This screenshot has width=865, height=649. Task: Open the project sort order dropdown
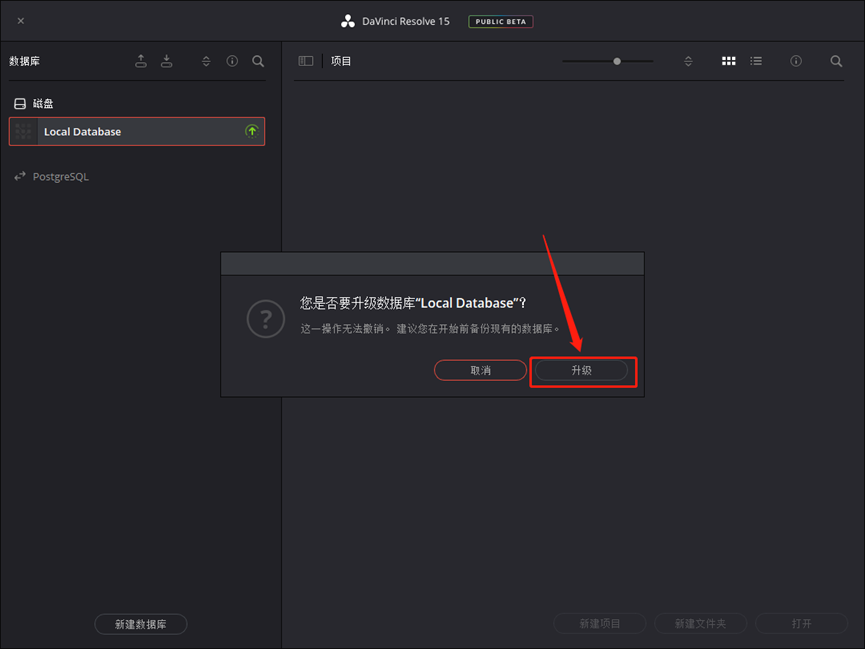[x=688, y=61]
